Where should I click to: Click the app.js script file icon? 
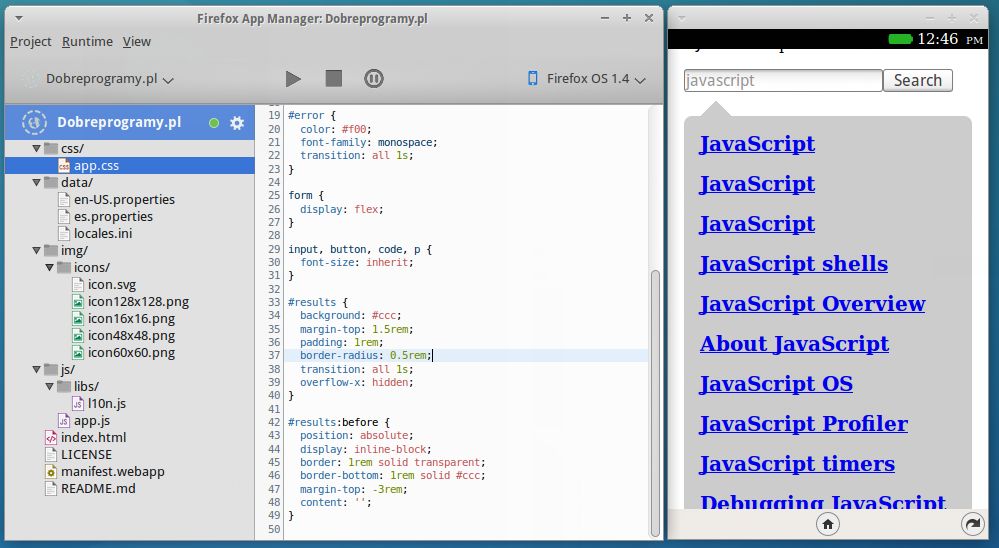coord(64,421)
